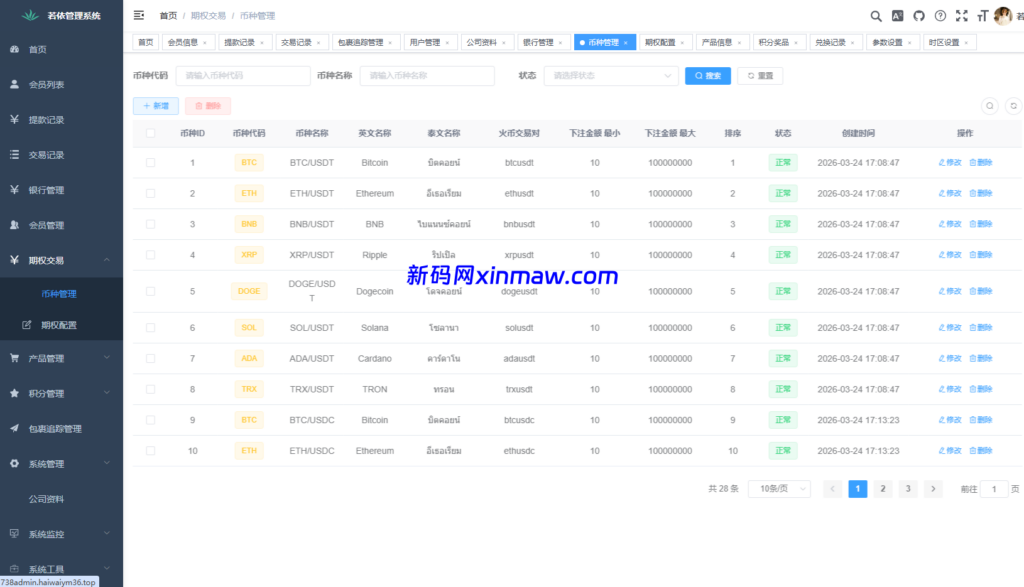Collapse the 期权交易 sidebar menu

(x=61, y=260)
